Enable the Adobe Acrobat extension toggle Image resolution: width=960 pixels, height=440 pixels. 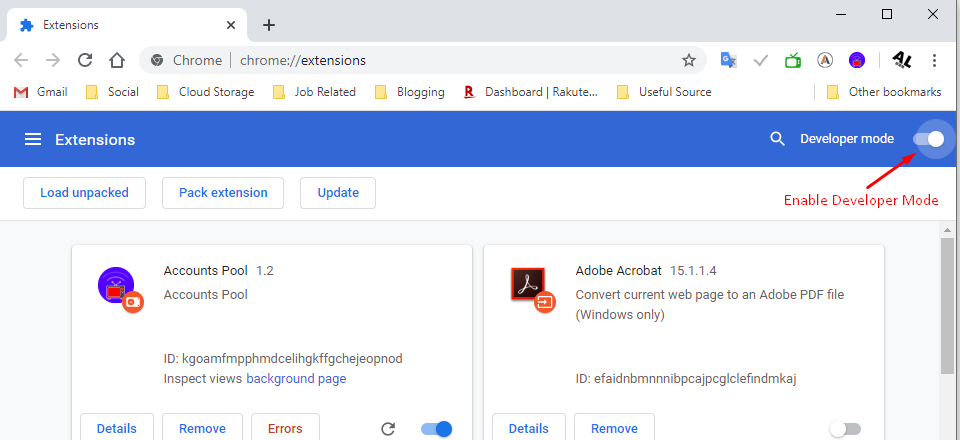[x=845, y=429]
